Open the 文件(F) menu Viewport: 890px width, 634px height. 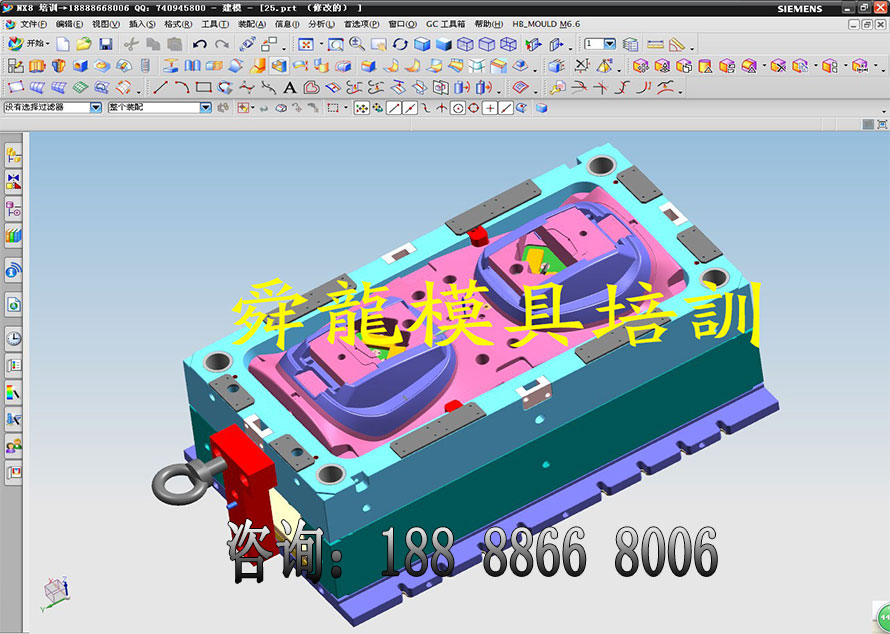33,23
